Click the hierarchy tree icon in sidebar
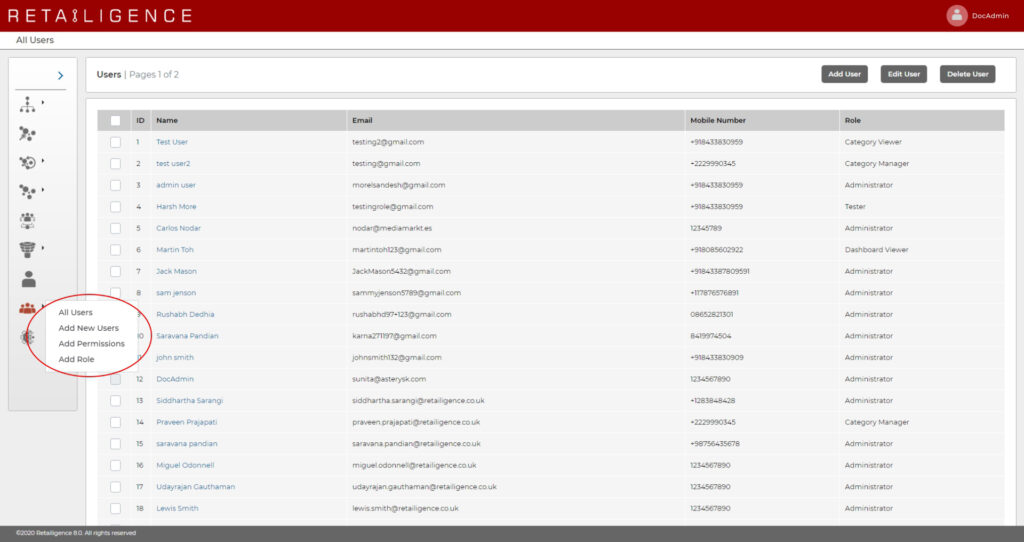Image resolution: width=1024 pixels, height=542 pixels. pos(27,104)
